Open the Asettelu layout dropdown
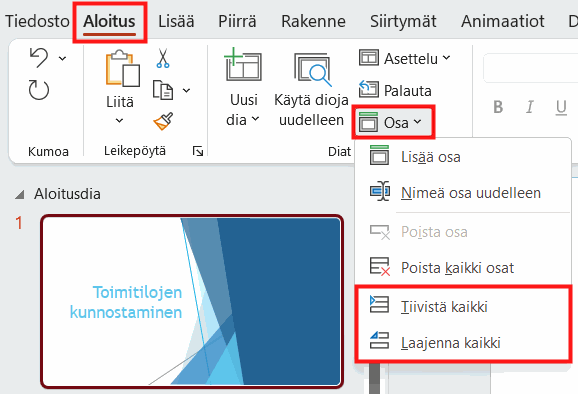The image size is (578, 394). coord(405,58)
